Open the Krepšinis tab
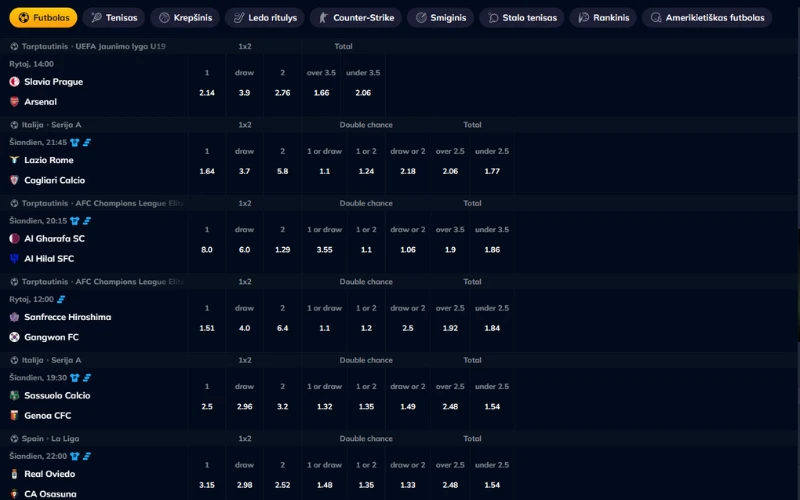 pyautogui.click(x=185, y=17)
